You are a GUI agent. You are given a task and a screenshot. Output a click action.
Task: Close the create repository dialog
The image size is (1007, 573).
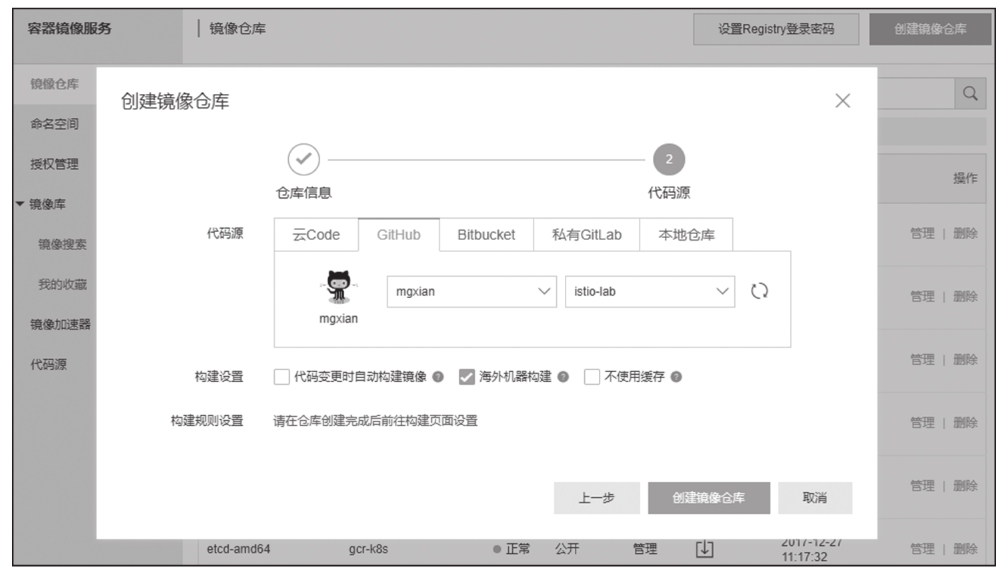click(842, 101)
